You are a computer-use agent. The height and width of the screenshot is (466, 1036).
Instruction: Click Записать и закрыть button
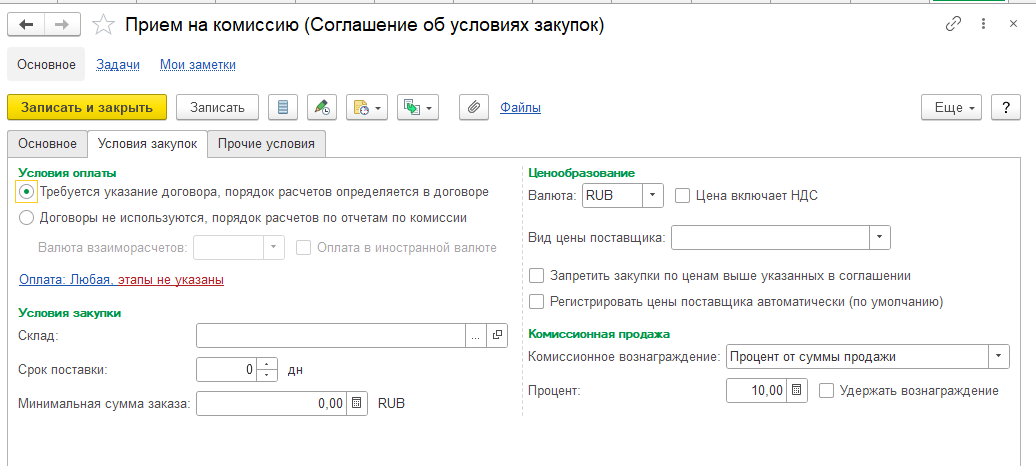[x=86, y=107]
